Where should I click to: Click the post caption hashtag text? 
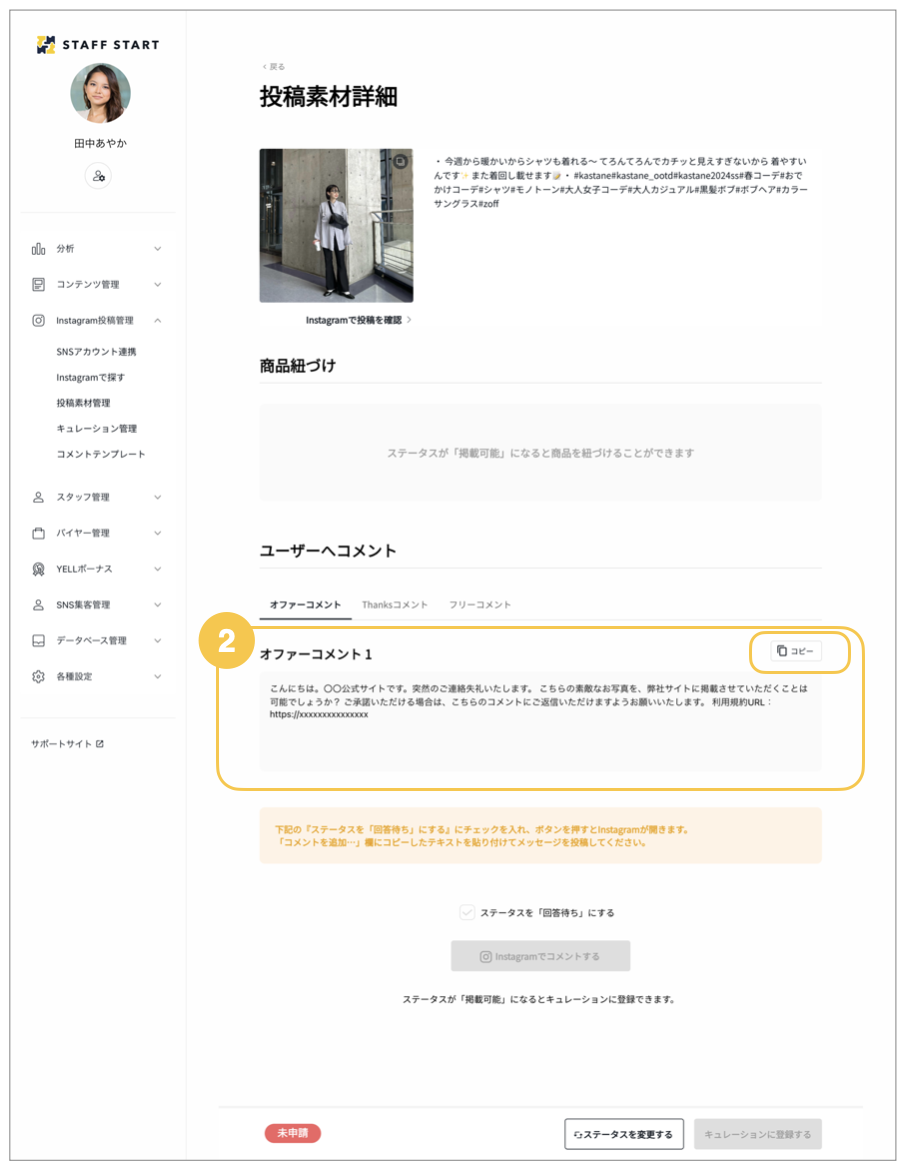621,182
